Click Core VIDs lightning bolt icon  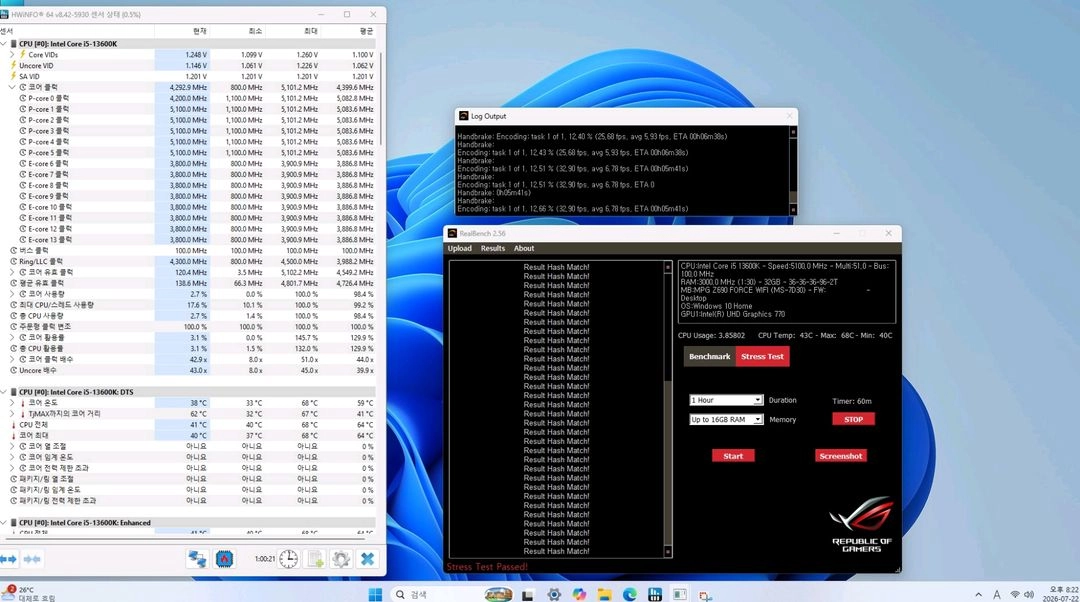pos(23,54)
